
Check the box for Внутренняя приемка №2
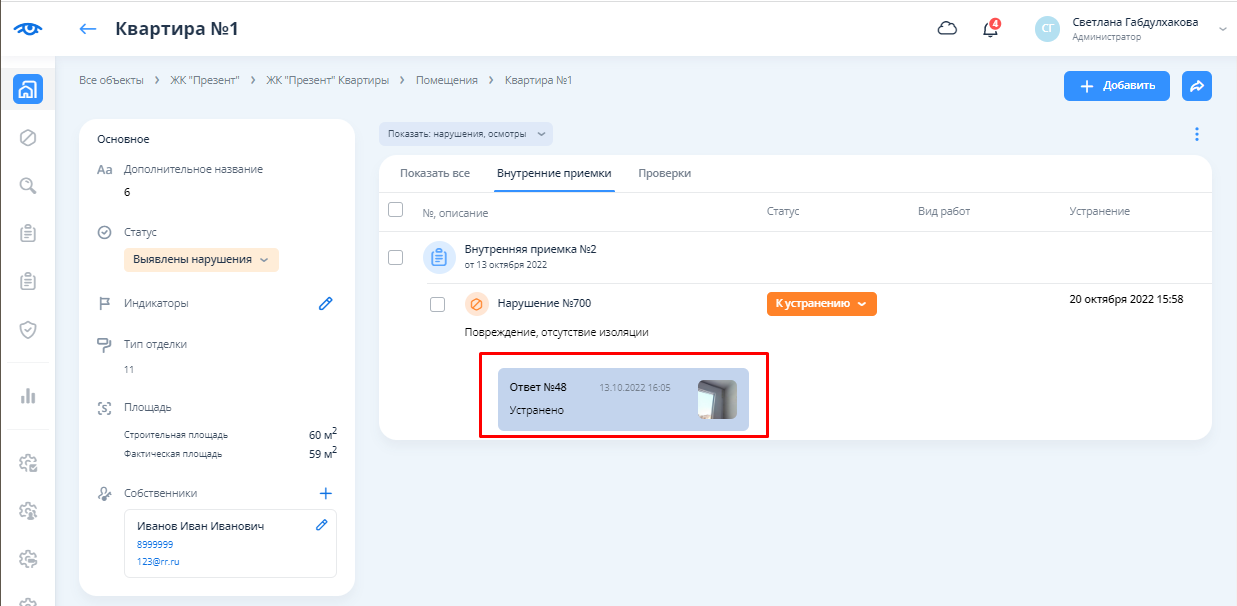coord(395,257)
